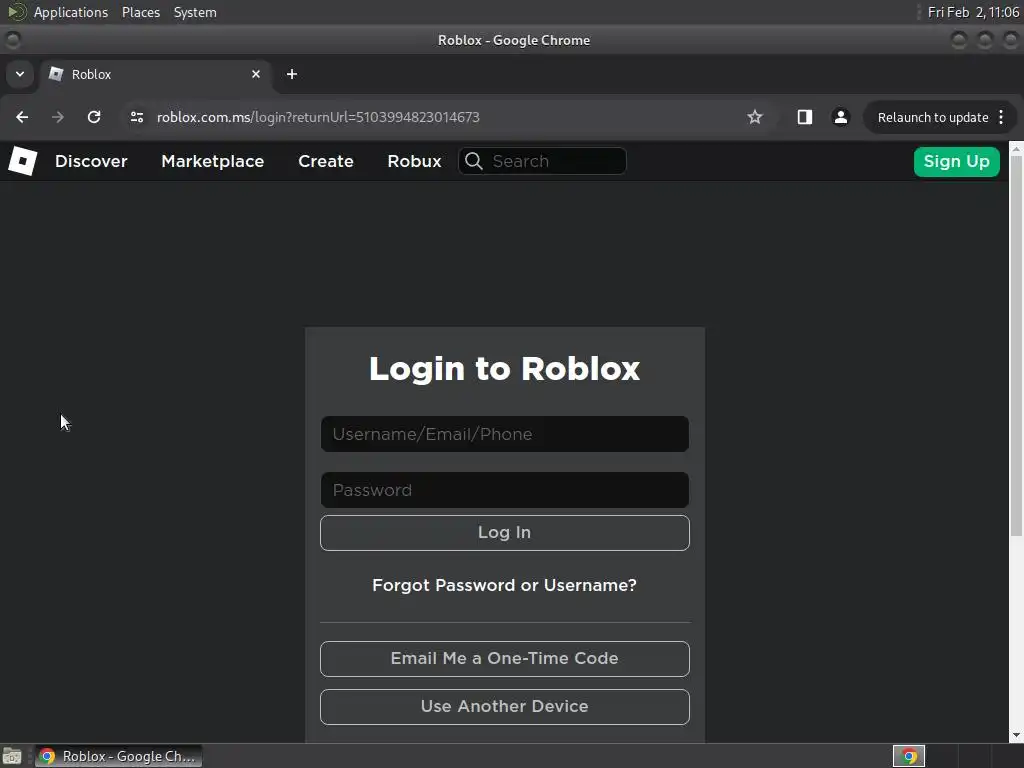Select the Roblox browser tab
Viewport: 1024px width, 768px height.
pyautogui.click(x=155, y=74)
